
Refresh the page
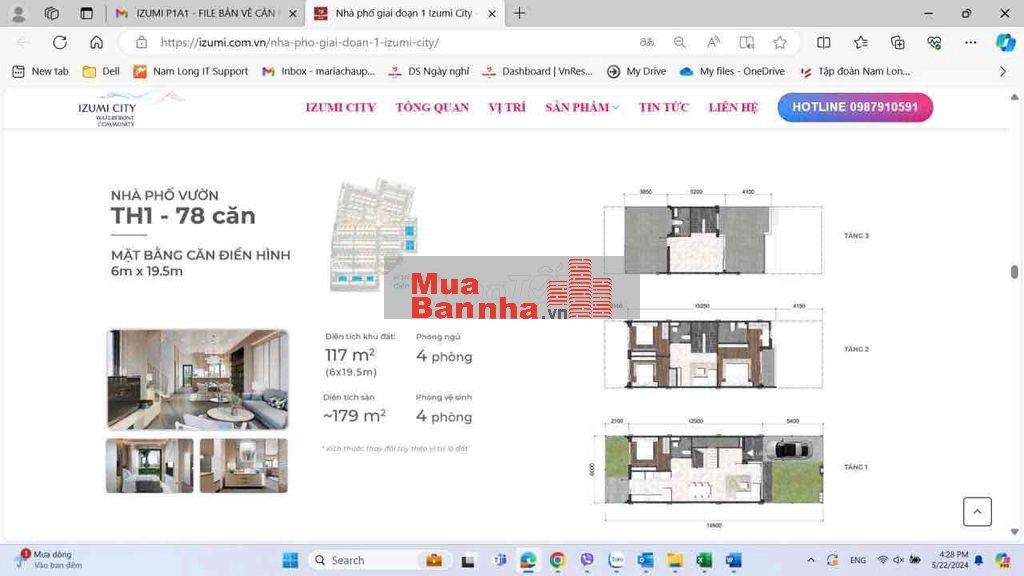coord(60,43)
